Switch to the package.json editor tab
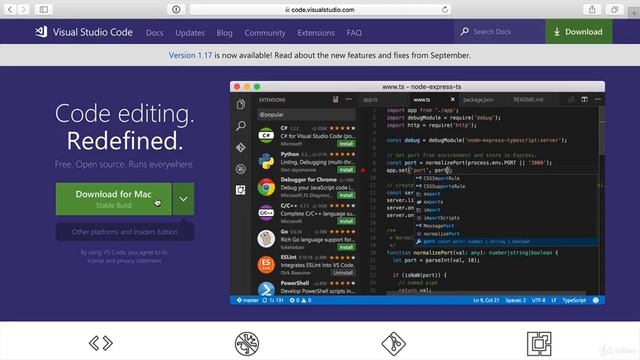 [x=478, y=99]
